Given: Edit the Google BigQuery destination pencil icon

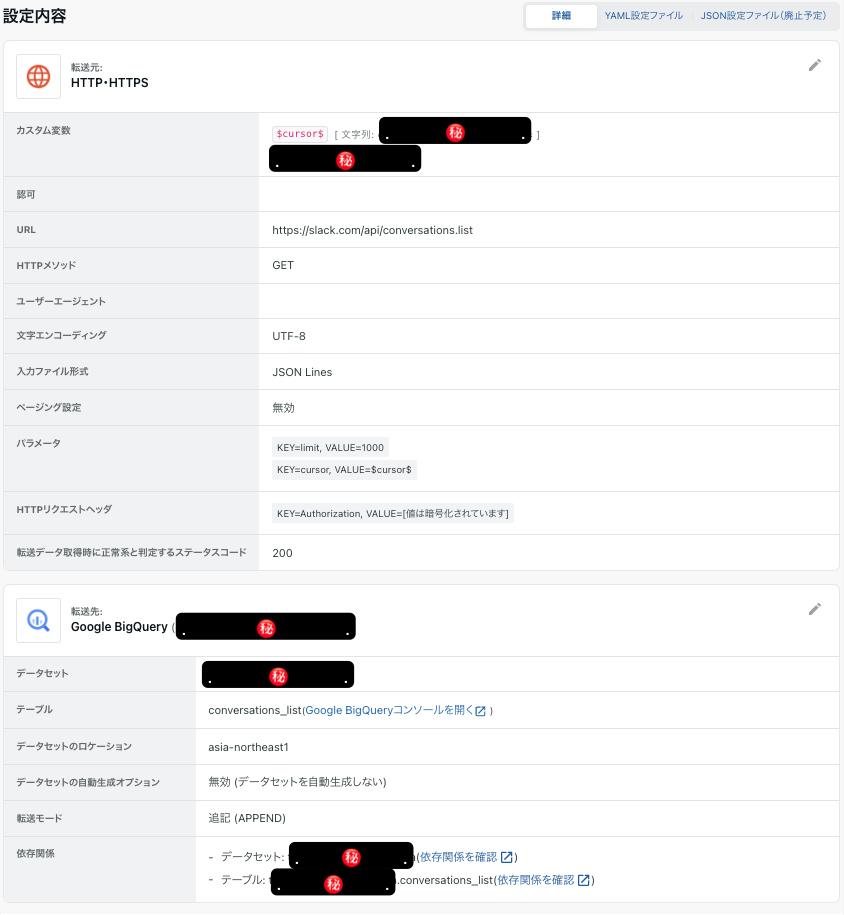Looking at the screenshot, I should pyautogui.click(x=814, y=609).
